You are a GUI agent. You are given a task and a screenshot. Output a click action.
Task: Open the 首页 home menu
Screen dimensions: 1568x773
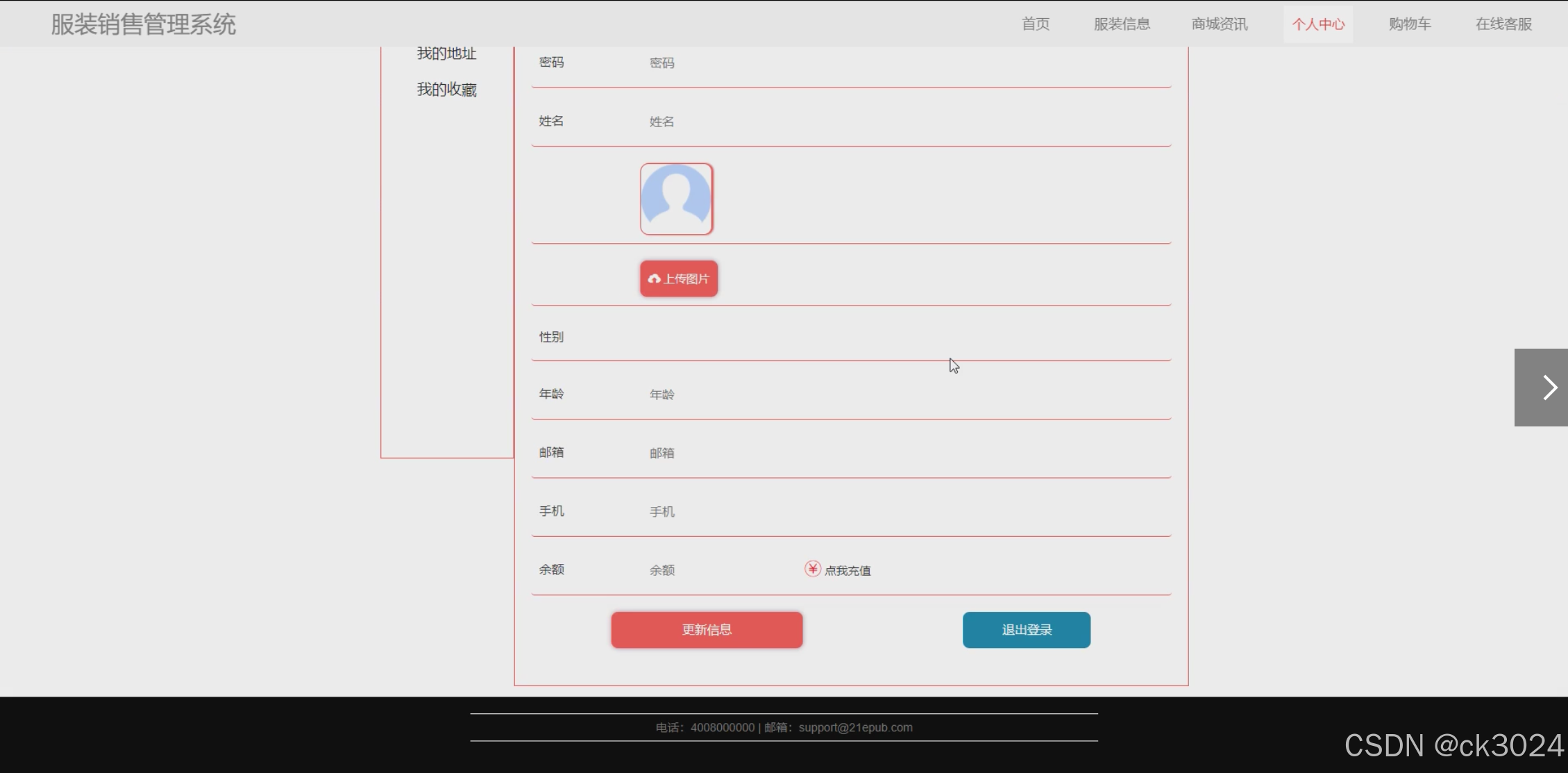tap(1035, 24)
